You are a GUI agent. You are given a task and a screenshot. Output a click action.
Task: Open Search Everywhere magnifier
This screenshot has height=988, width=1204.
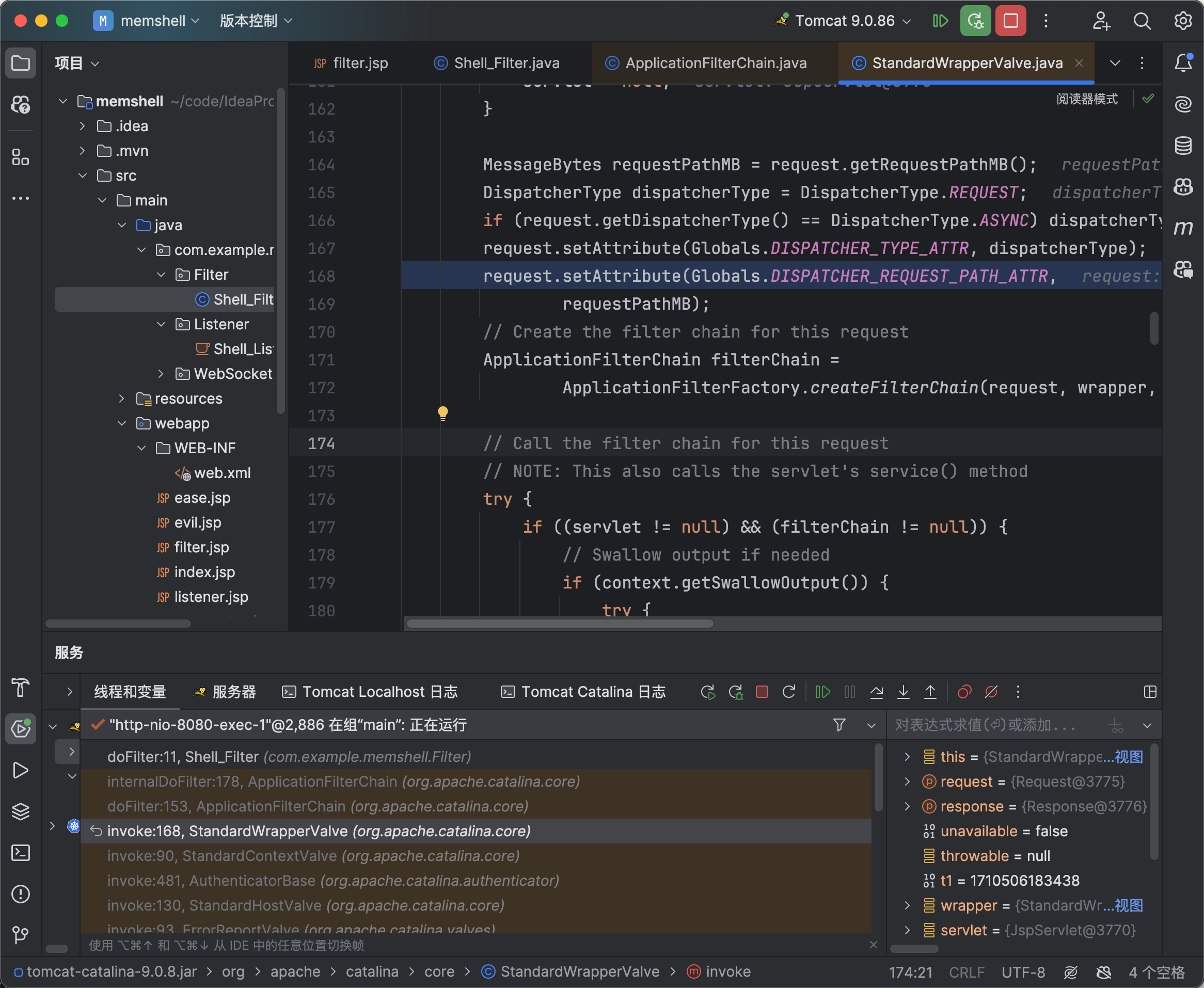pos(1142,21)
